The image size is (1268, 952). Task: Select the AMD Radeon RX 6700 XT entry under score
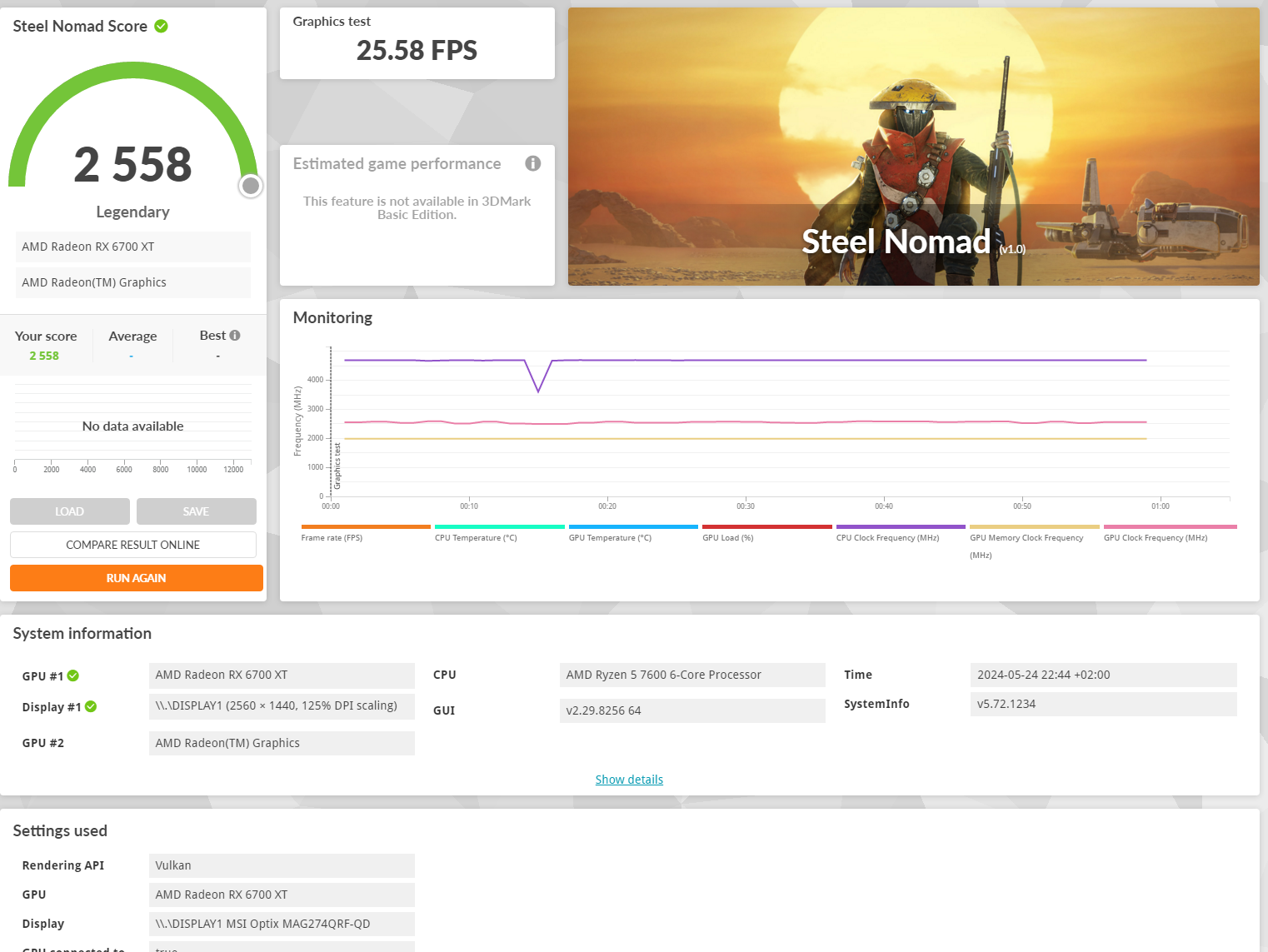pyautogui.click(x=133, y=247)
